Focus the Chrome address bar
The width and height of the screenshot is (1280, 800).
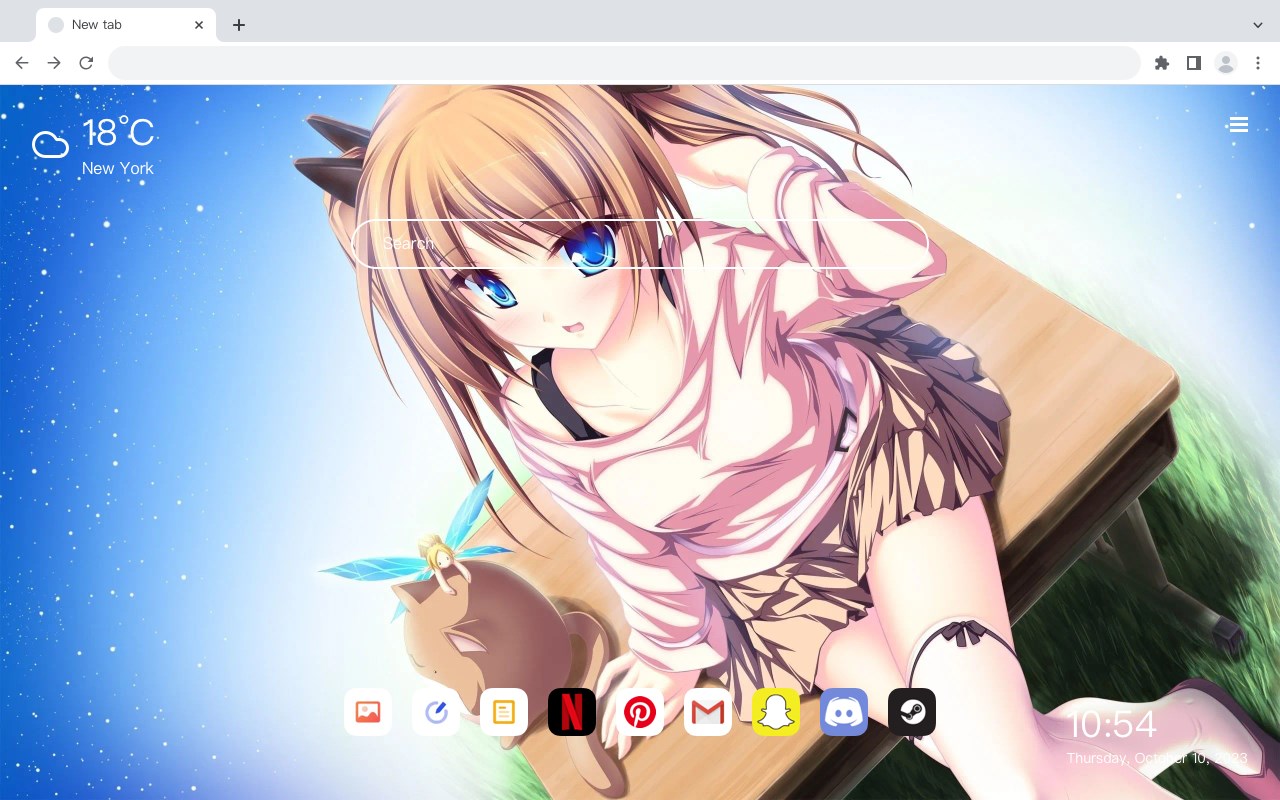tap(624, 63)
